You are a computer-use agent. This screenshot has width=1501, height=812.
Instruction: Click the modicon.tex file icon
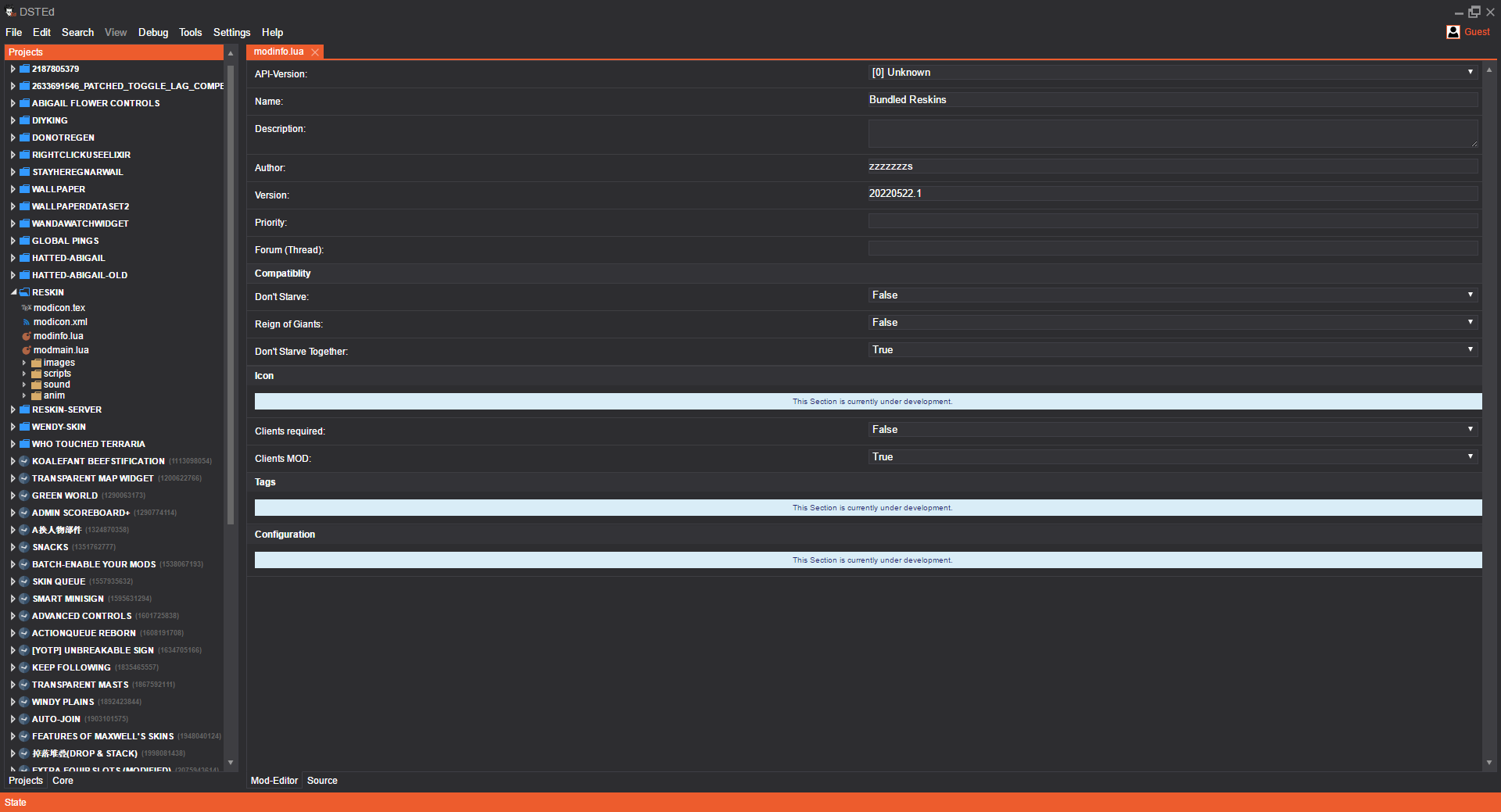26,308
